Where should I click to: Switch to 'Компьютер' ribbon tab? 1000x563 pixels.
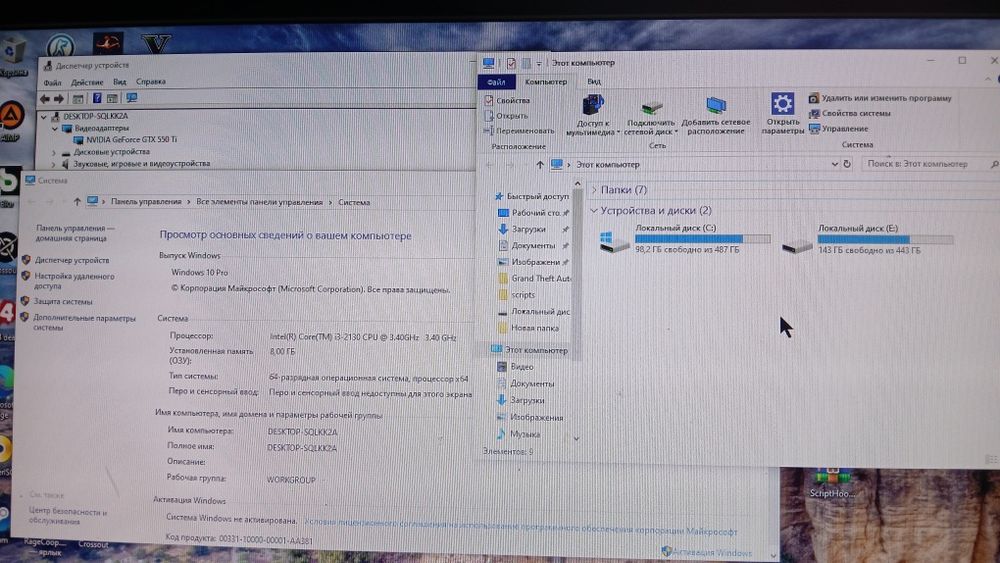pos(545,82)
